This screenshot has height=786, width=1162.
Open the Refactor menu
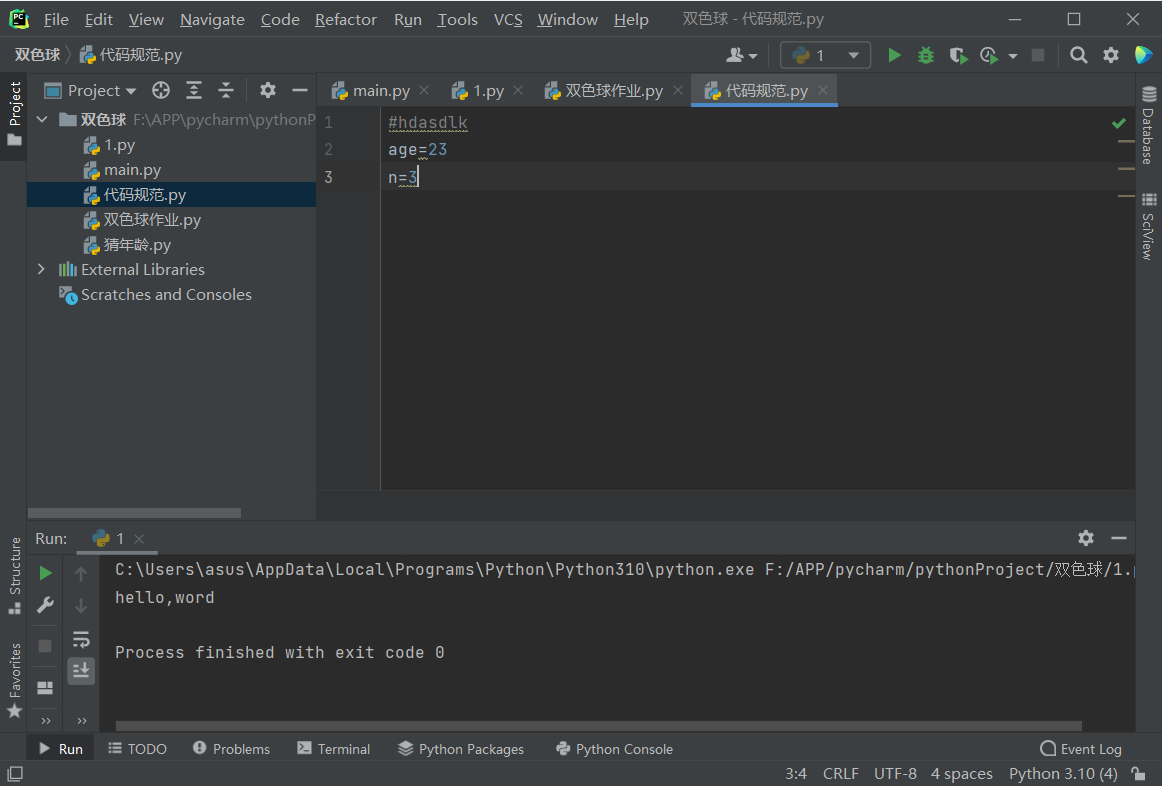[x=345, y=20]
